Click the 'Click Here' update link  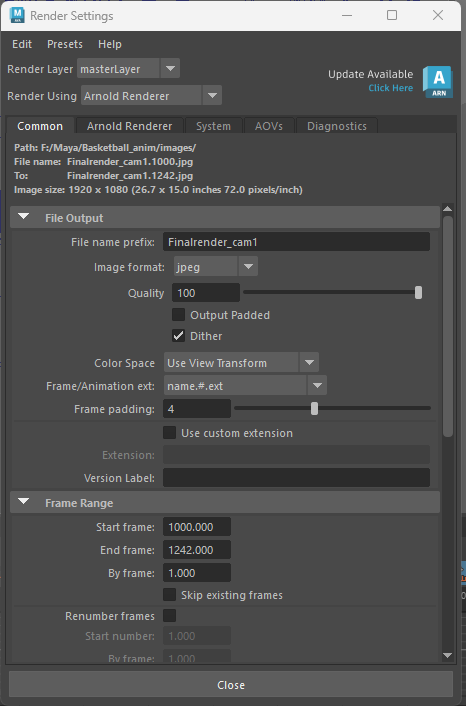tap(390, 88)
